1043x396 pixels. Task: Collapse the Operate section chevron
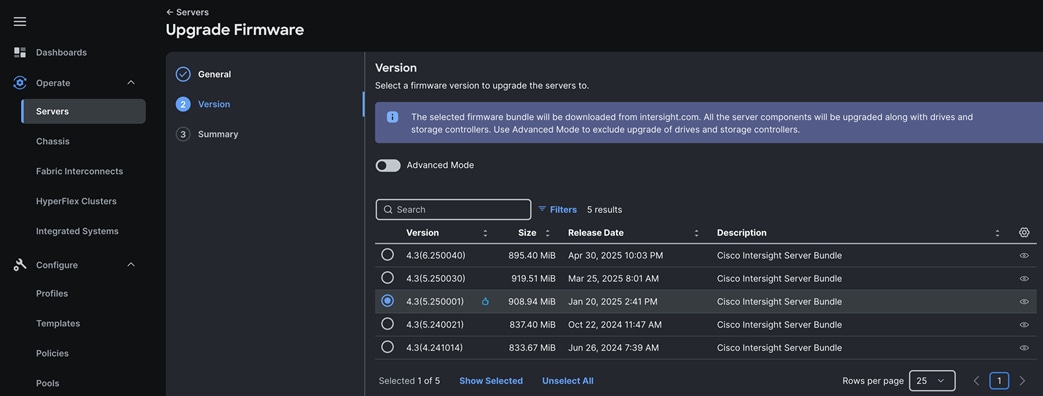(131, 83)
